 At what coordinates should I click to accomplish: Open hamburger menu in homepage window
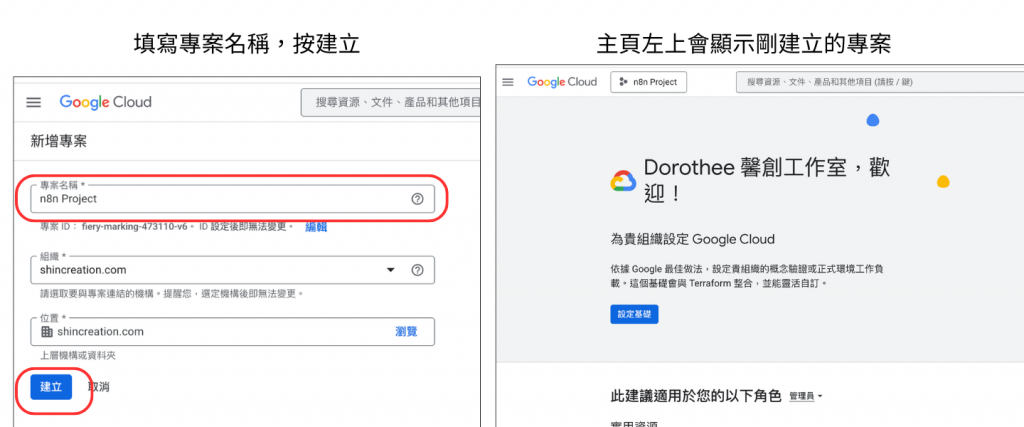(508, 82)
